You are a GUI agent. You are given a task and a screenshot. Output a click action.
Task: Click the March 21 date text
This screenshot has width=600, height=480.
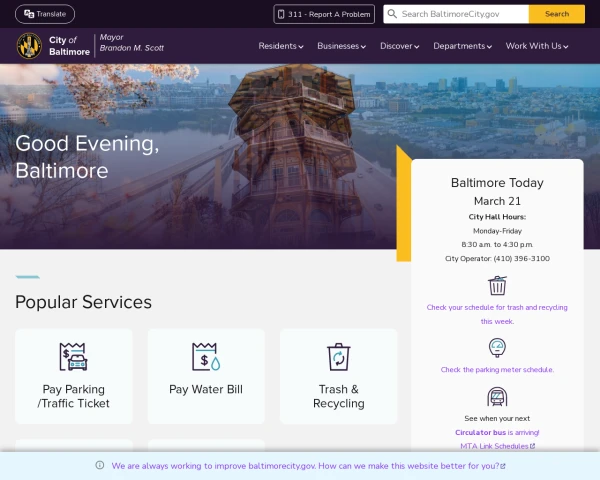coord(497,201)
